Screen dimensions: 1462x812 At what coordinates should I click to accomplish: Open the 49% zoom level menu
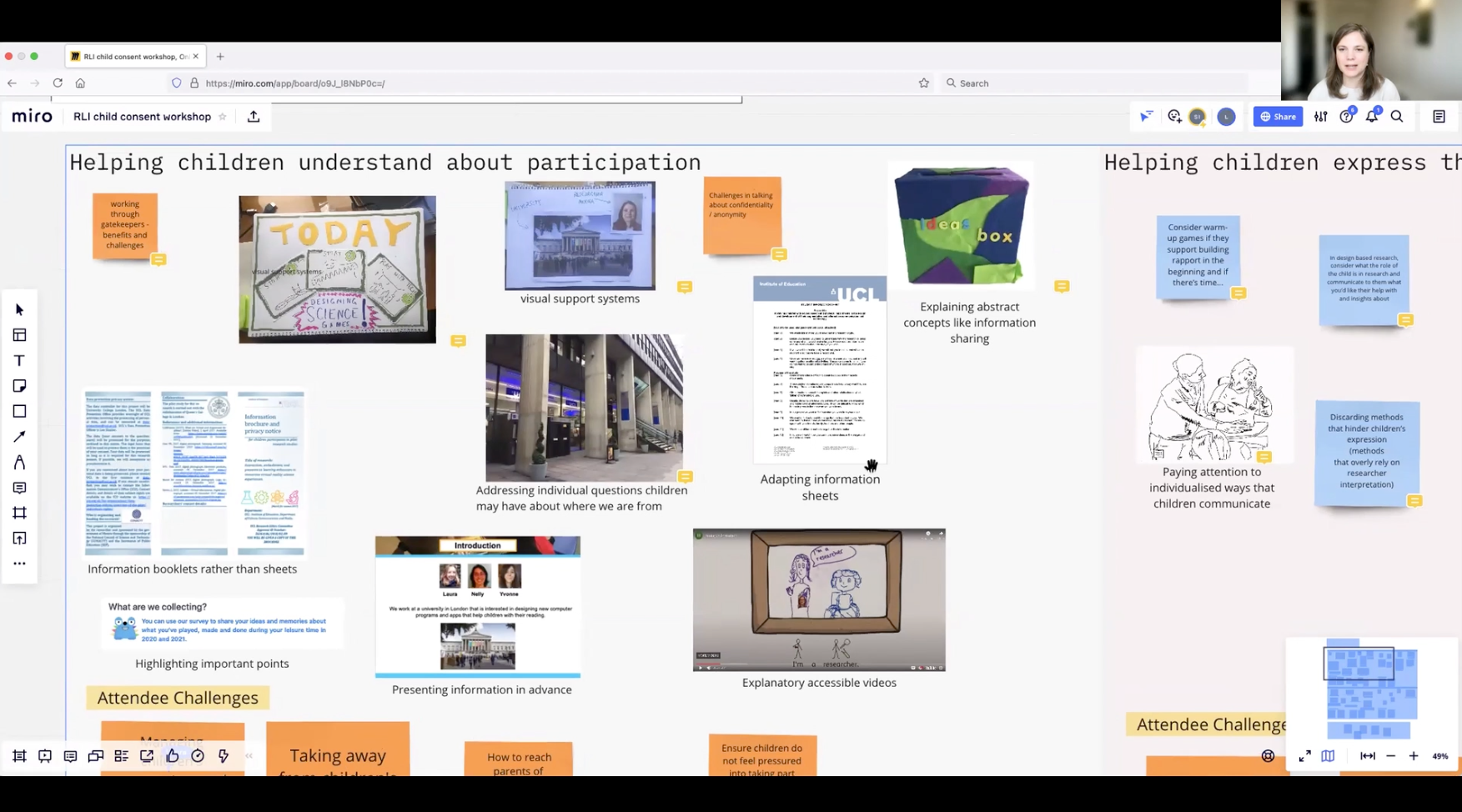[x=1439, y=756]
